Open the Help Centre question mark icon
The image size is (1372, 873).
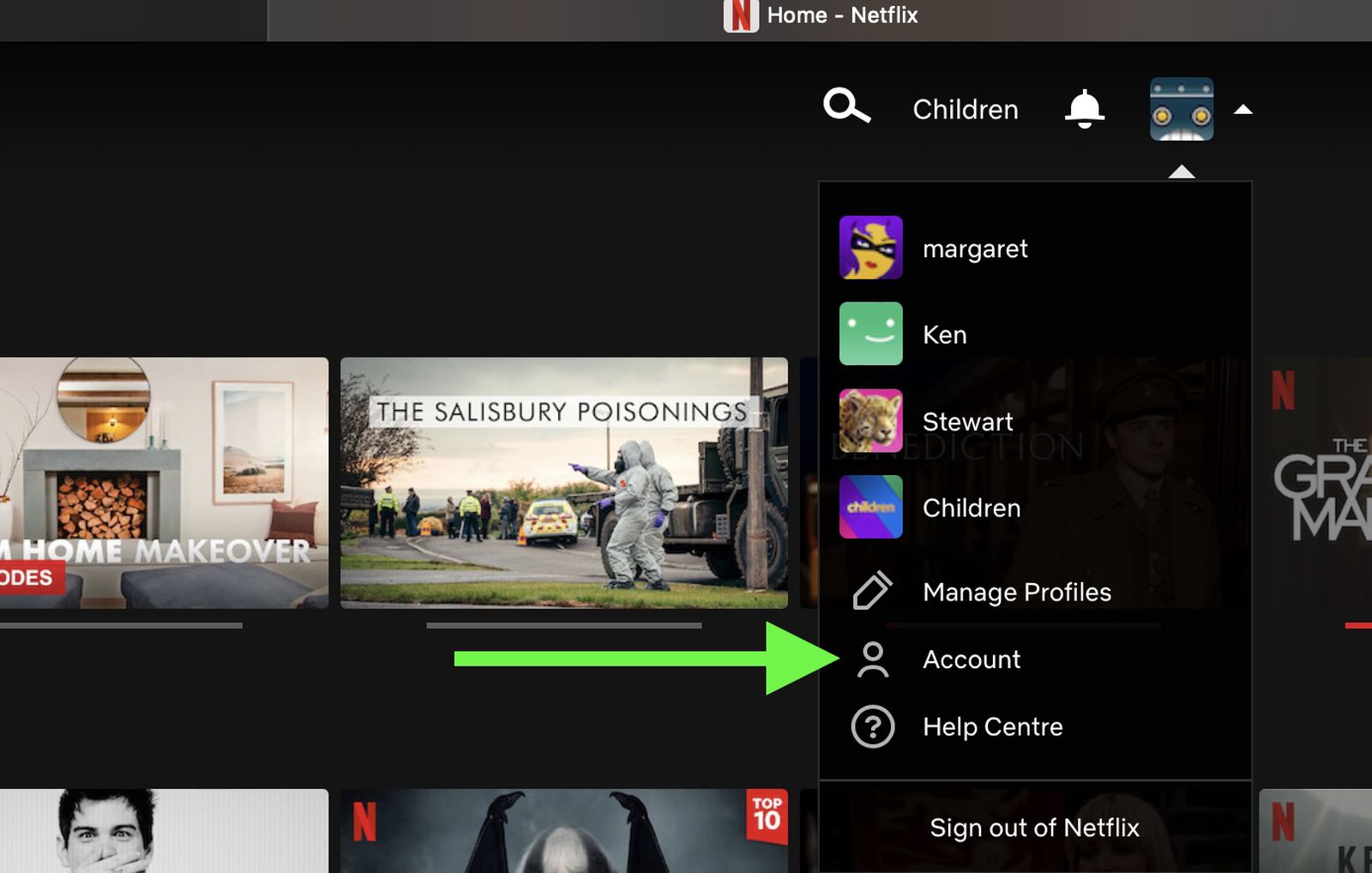871,726
